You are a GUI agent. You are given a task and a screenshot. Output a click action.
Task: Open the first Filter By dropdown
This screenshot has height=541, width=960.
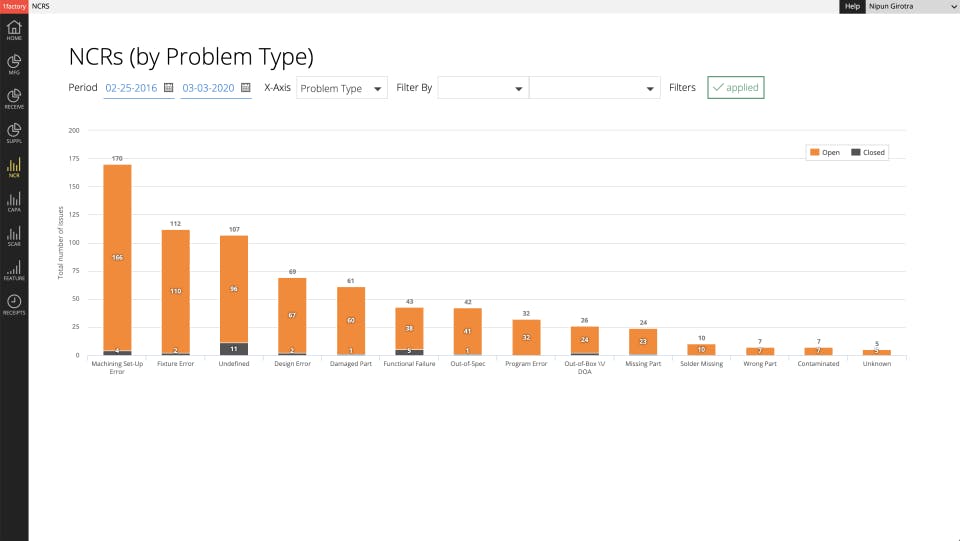(482, 88)
